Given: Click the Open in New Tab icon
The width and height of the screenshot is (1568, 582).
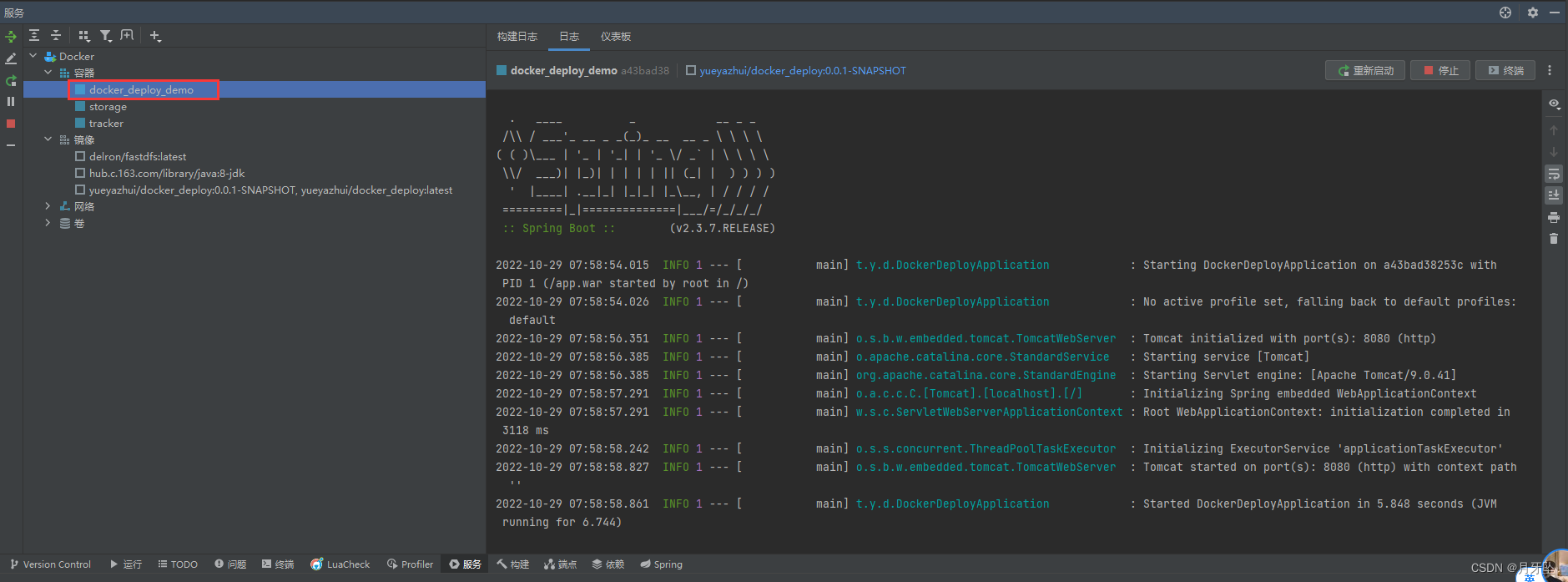Looking at the screenshot, I should pyautogui.click(x=127, y=36).
